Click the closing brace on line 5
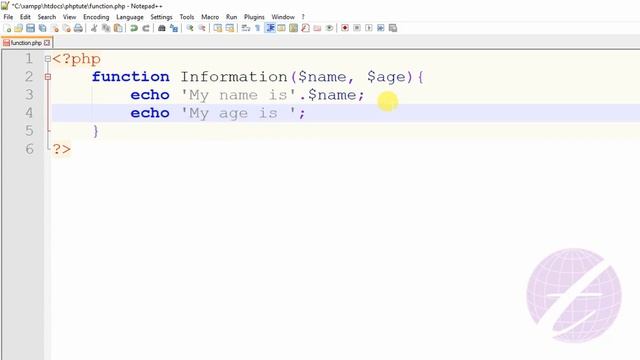This screenshot has width=640, height=360. [x=96, y=131]
